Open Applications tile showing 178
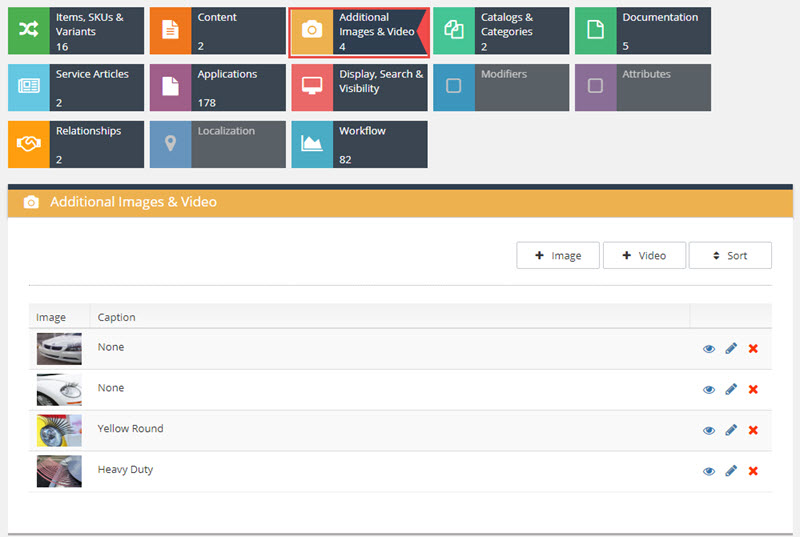Image resolution: width=800 pixels, height=537 pixels. click(218, 87)
